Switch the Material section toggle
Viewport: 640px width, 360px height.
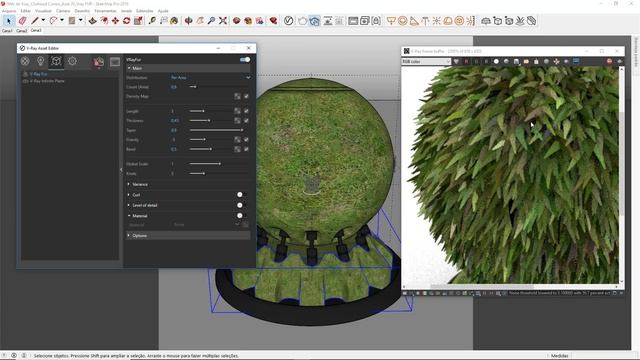242,216
